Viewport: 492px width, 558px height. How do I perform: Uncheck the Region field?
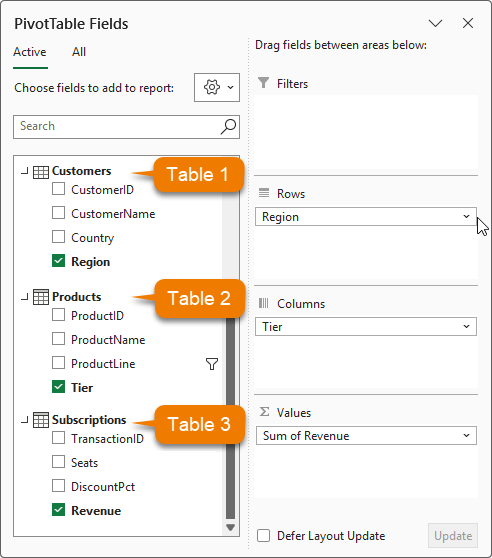[58, 261]
